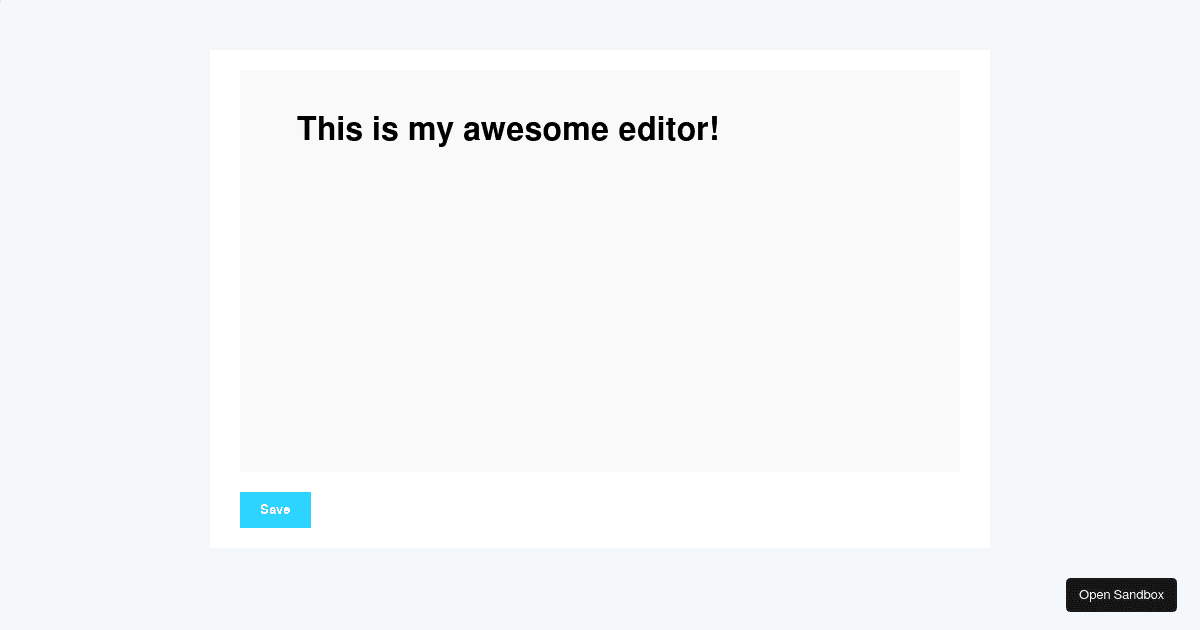This screenshot has width=1200, height=630.
Task: Click the page background right of the card
Action: [x=1095, y=300]
